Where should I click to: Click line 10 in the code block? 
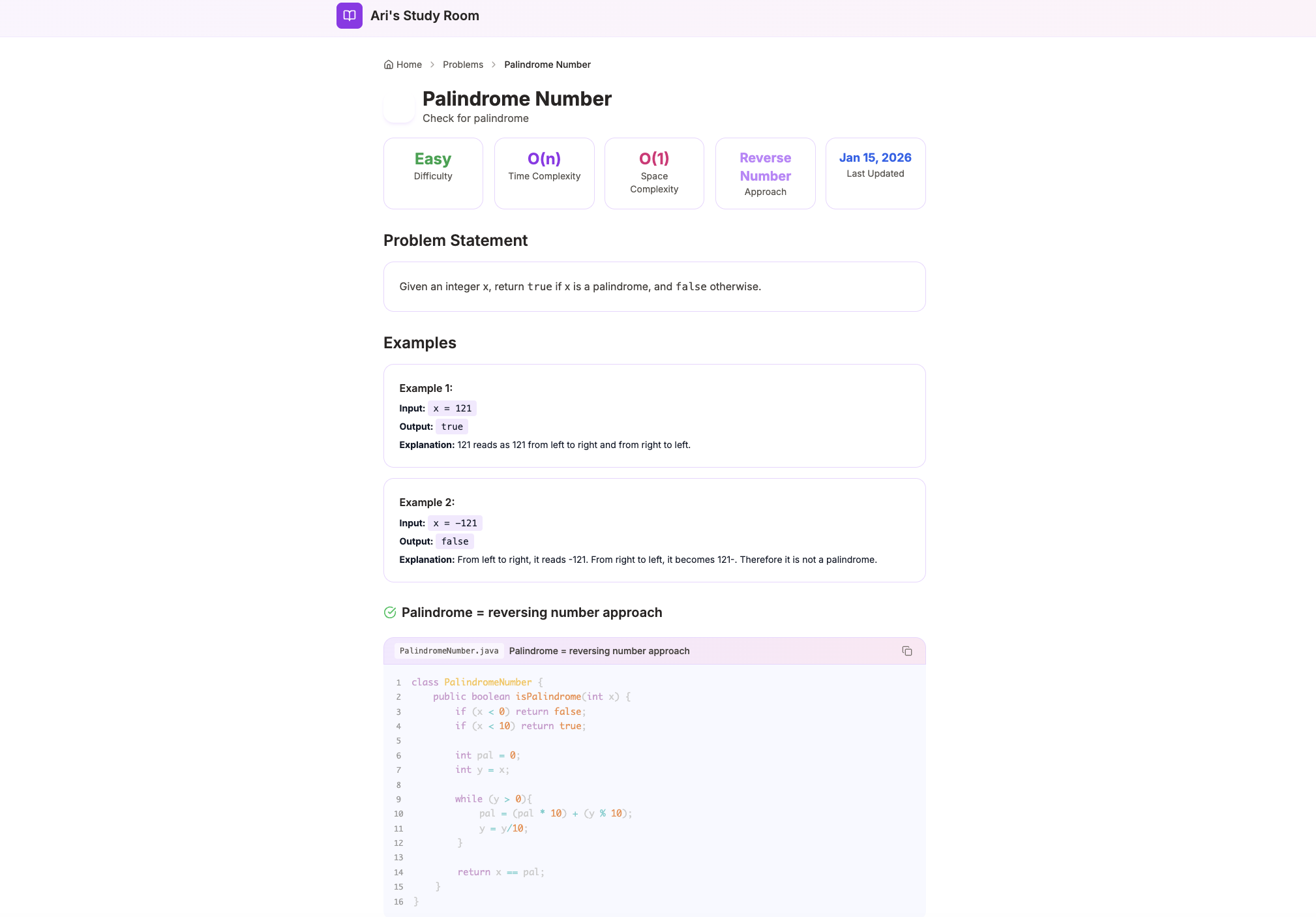point(554,813)
